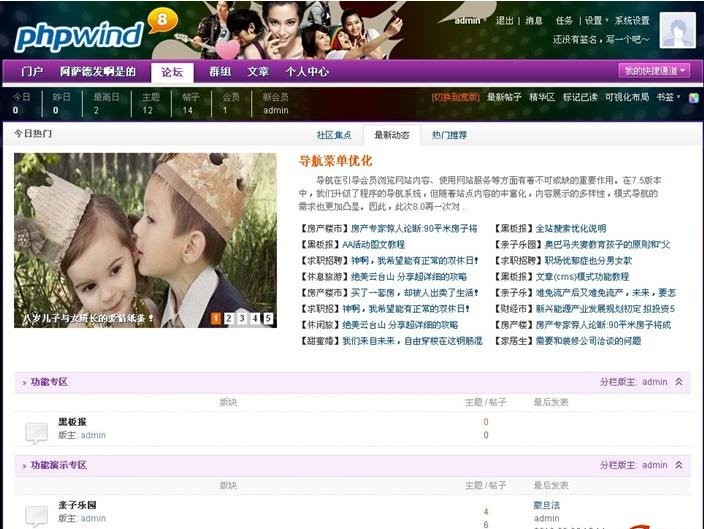Show slide 3 of the photo slideshow

pyautogui.click(x=242, y=318)
